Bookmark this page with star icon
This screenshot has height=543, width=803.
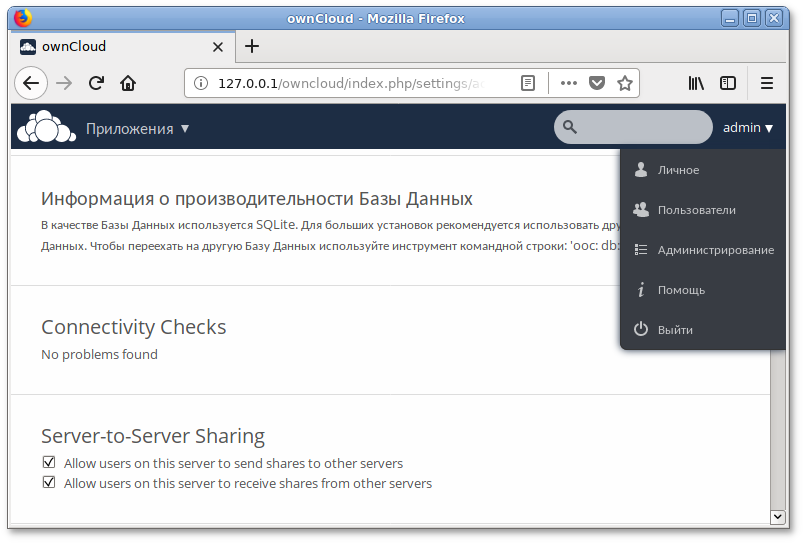click(x=625, y=83)
